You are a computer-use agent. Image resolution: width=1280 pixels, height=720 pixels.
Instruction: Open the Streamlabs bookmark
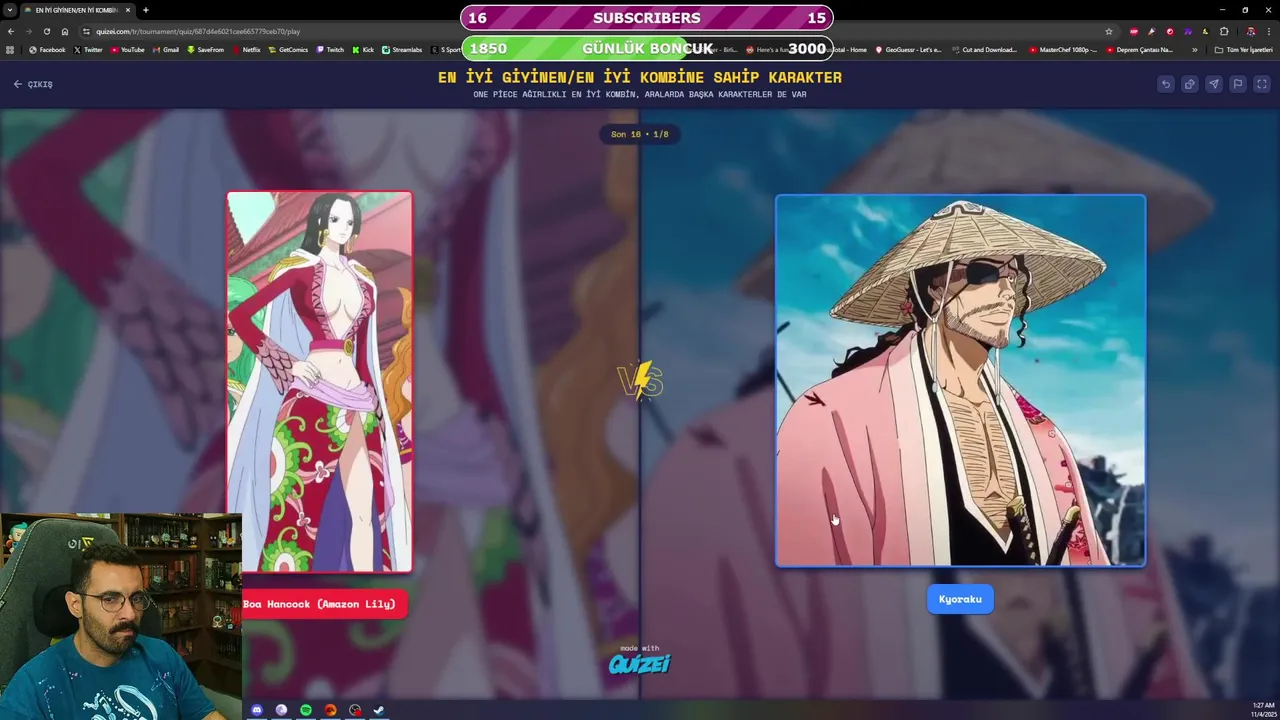pyautogui.click(x=402, y=49)
